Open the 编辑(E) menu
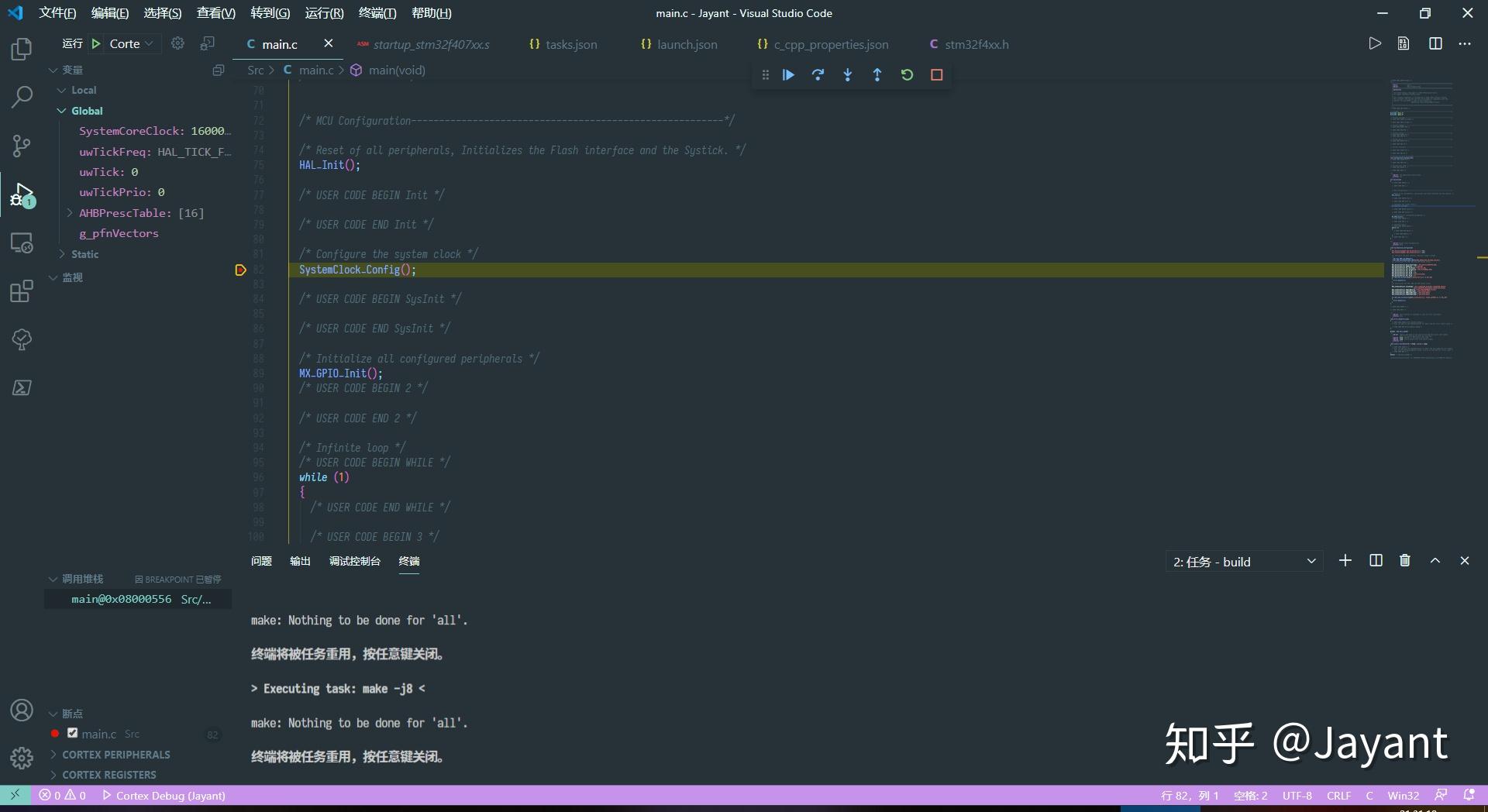Image resolution: width=1488 pixels, height=812 pixels. pyautogui.click(x=109, y=13)
